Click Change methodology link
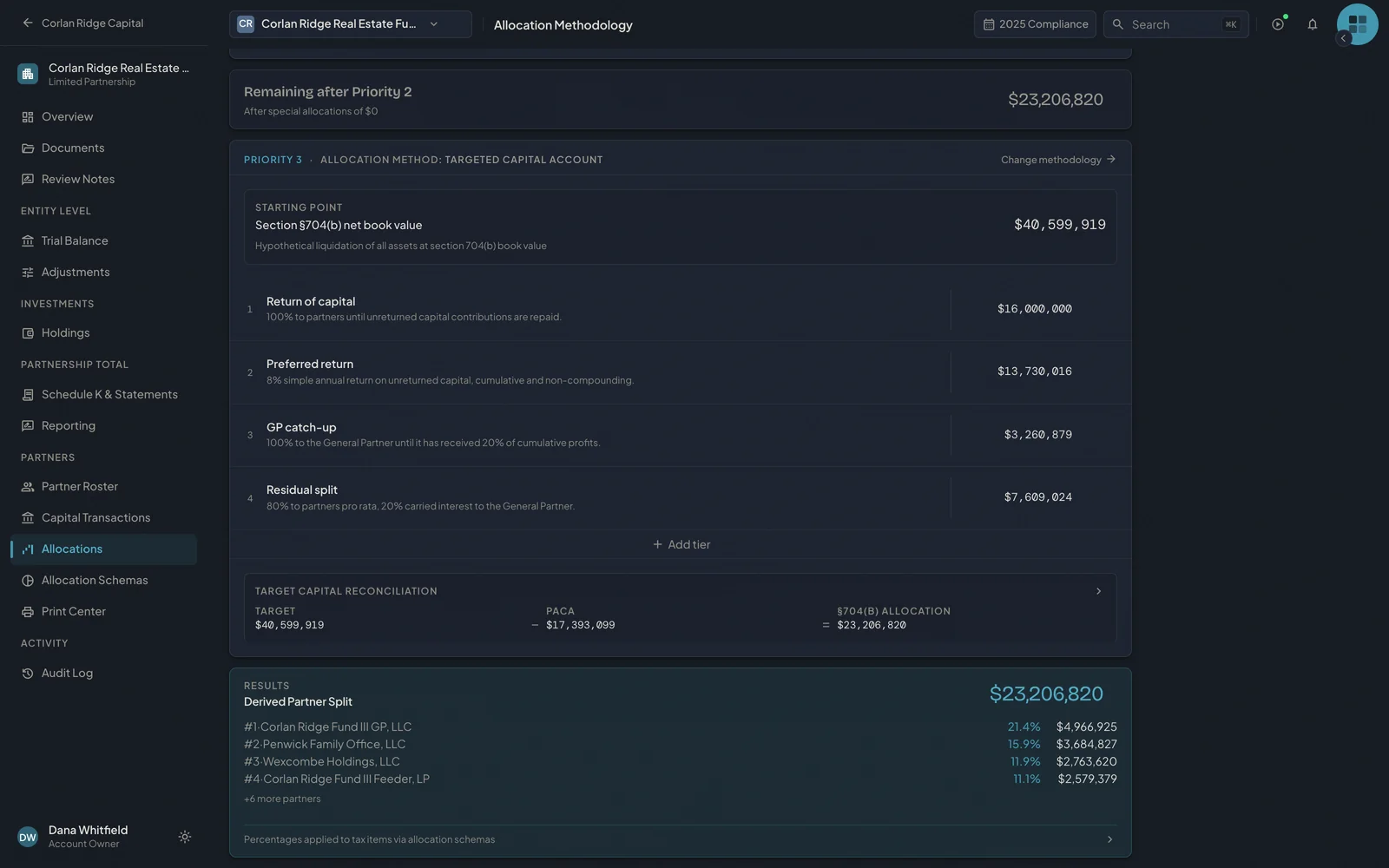 point(1058,160)
